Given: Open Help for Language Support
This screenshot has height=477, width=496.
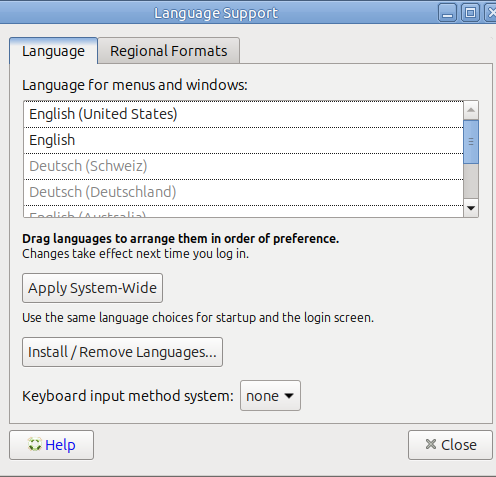Looking at the screenshot, I should click(x=52, y=445).
